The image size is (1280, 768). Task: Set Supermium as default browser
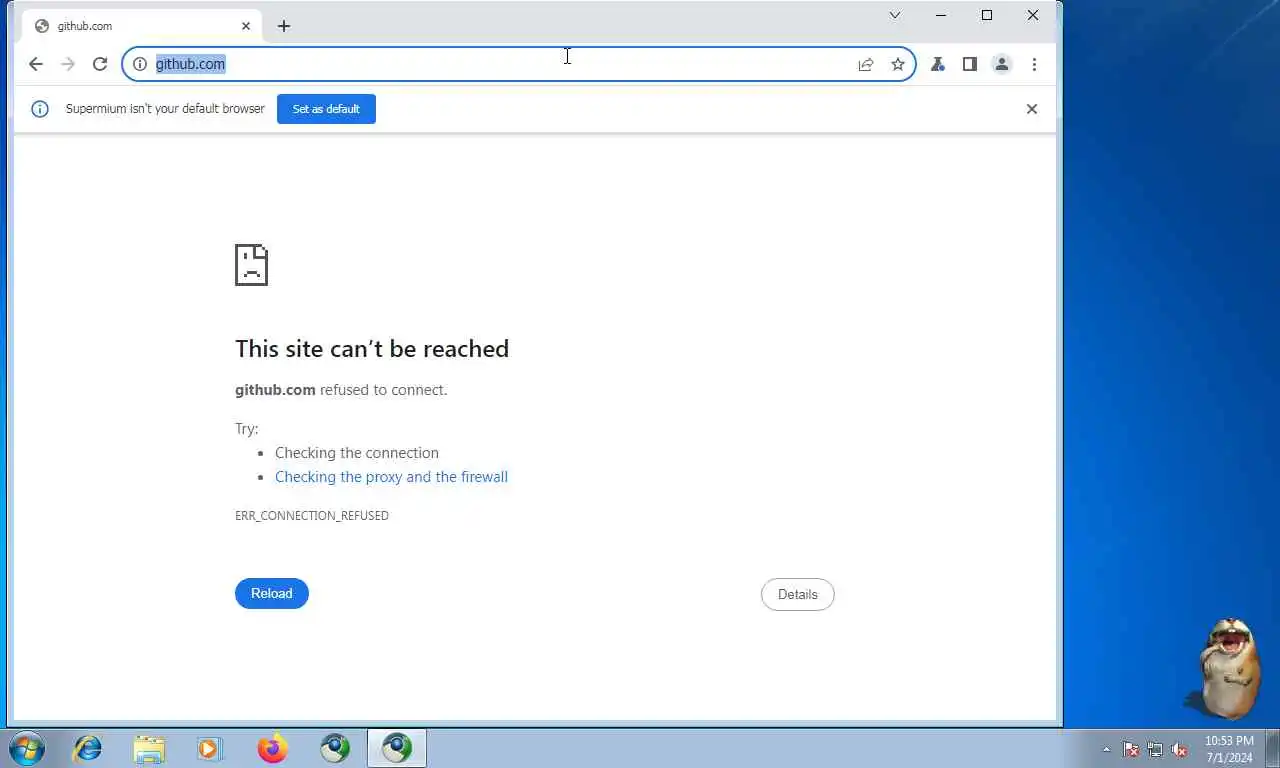coord(326,109)
